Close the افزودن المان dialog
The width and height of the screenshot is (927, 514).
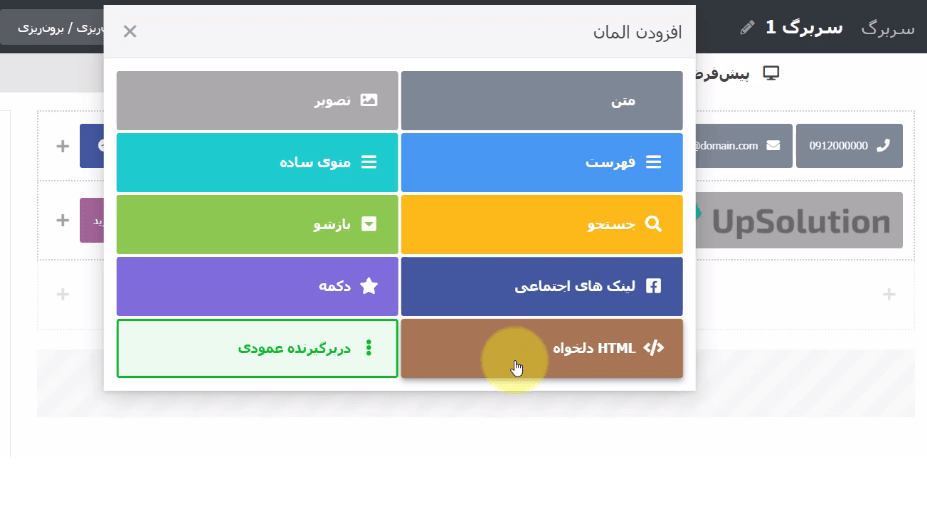pyautogui.click(x=130, y=31)
